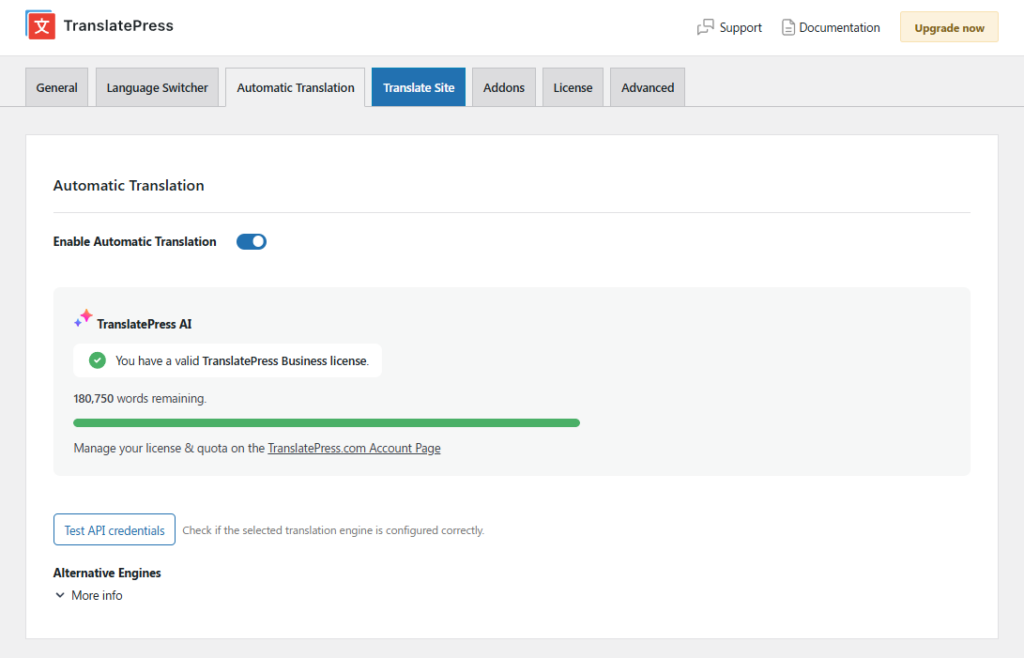Click the green words-remaining progress bar
1024x658 pixels.
point(326,423)
